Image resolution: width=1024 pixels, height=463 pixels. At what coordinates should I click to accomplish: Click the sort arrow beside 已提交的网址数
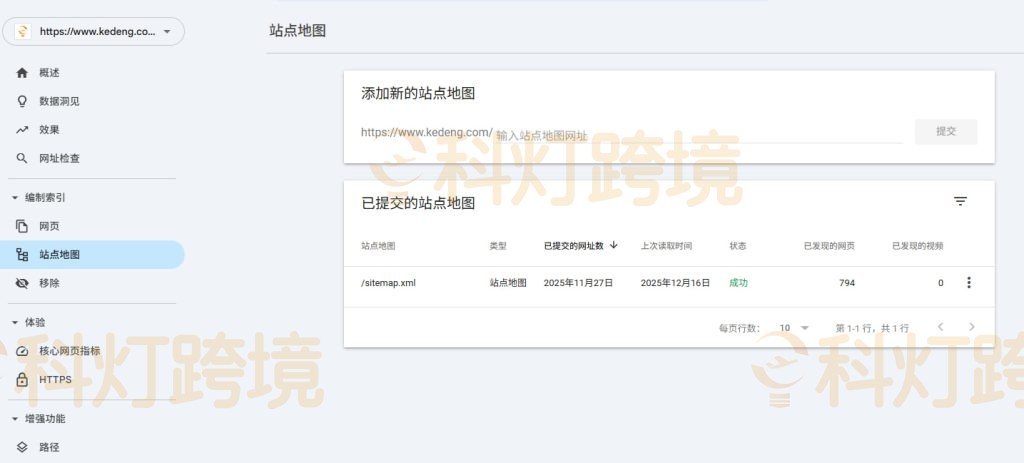pyautogui.click(x=613, y=245)
